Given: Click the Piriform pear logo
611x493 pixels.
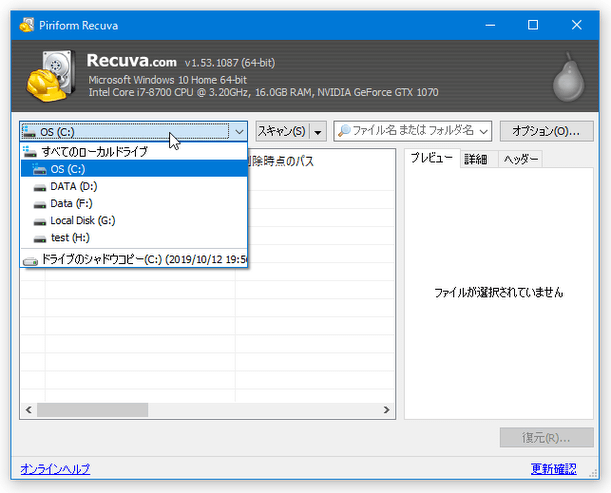Looking at the screenshot, I should 568,77.
